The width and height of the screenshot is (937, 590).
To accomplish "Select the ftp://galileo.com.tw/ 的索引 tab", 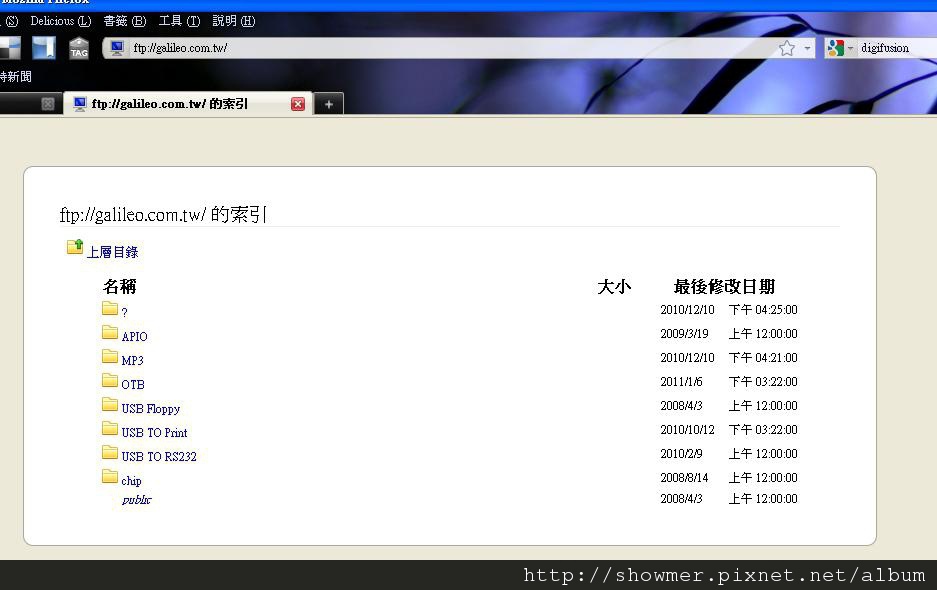I will [x=188, y=104].
